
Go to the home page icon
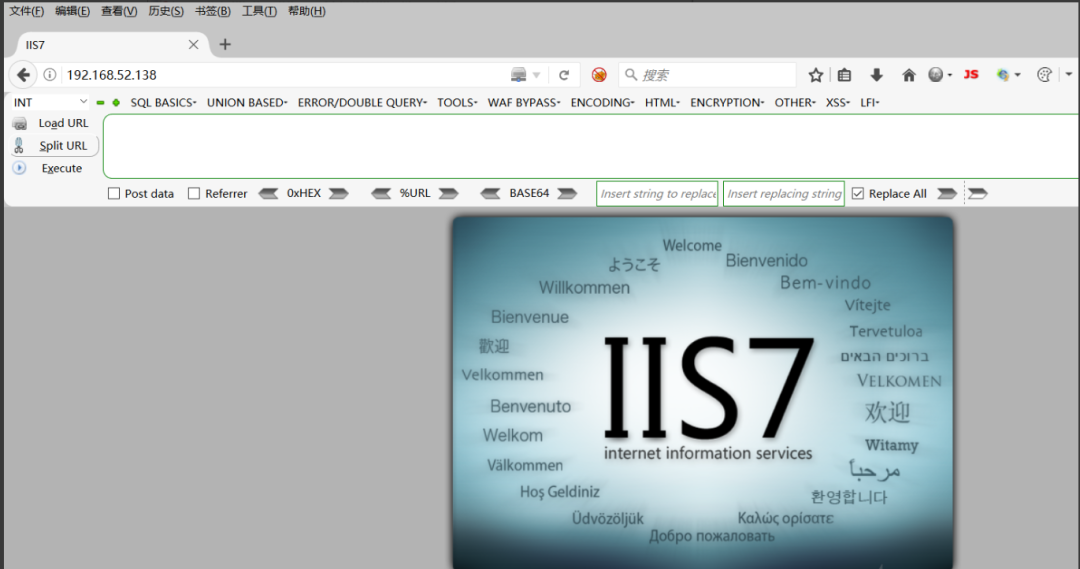(909, 75)
